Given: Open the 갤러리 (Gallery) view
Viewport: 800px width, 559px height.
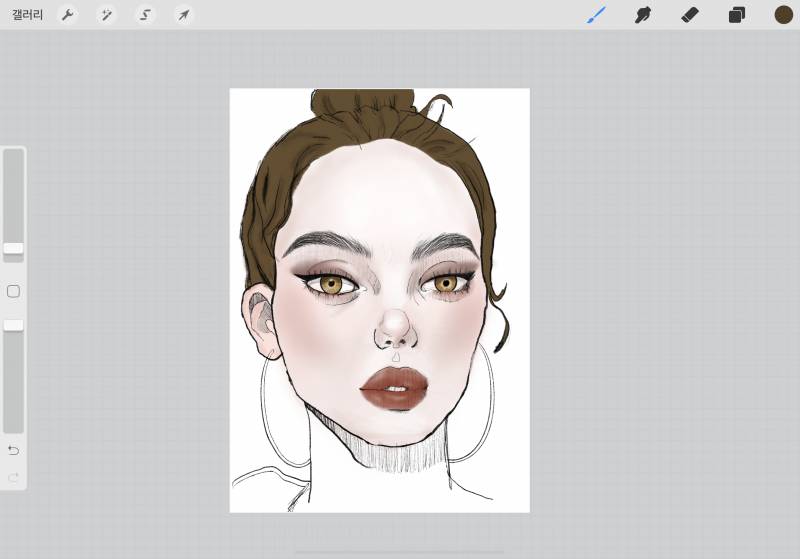Looking at the screenshot, I should [x=27, y=15].
